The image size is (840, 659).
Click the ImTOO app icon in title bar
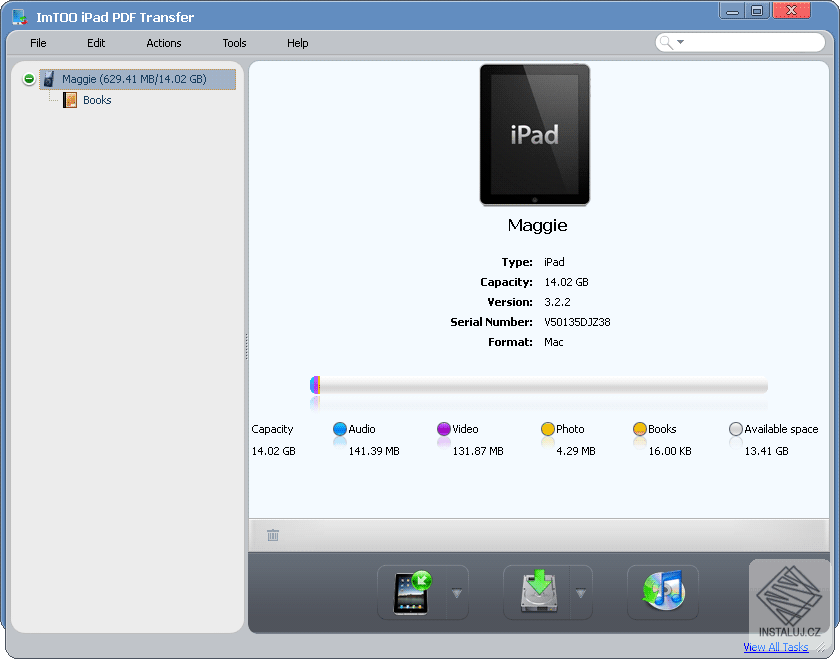tap(20, 17)
